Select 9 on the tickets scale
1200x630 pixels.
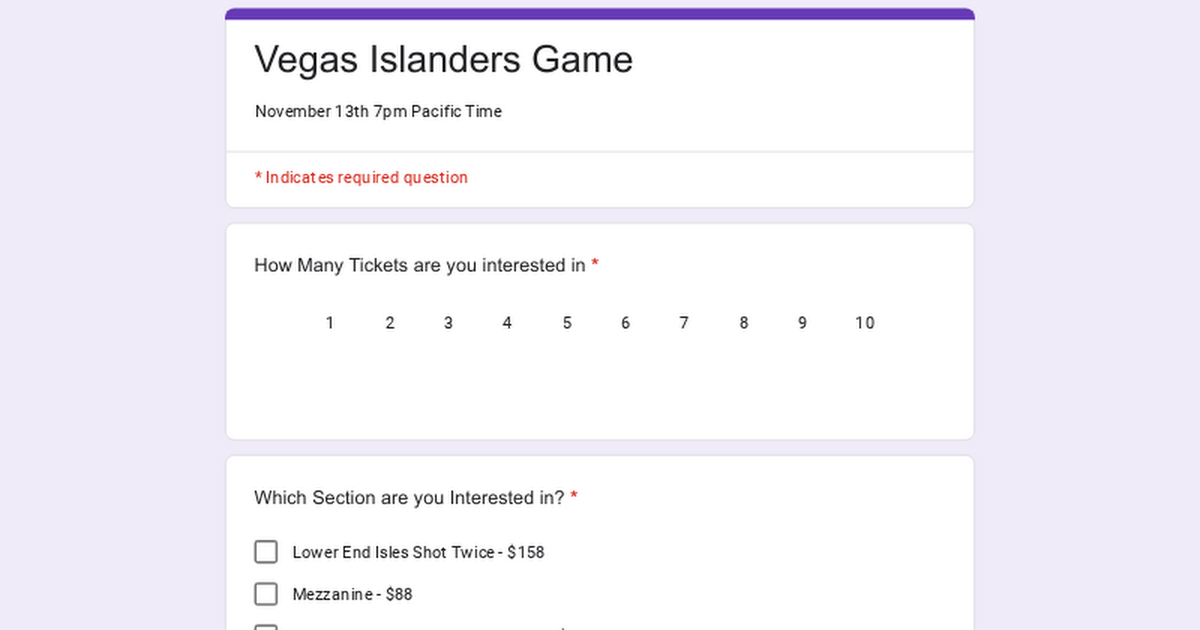click(802, 323)
